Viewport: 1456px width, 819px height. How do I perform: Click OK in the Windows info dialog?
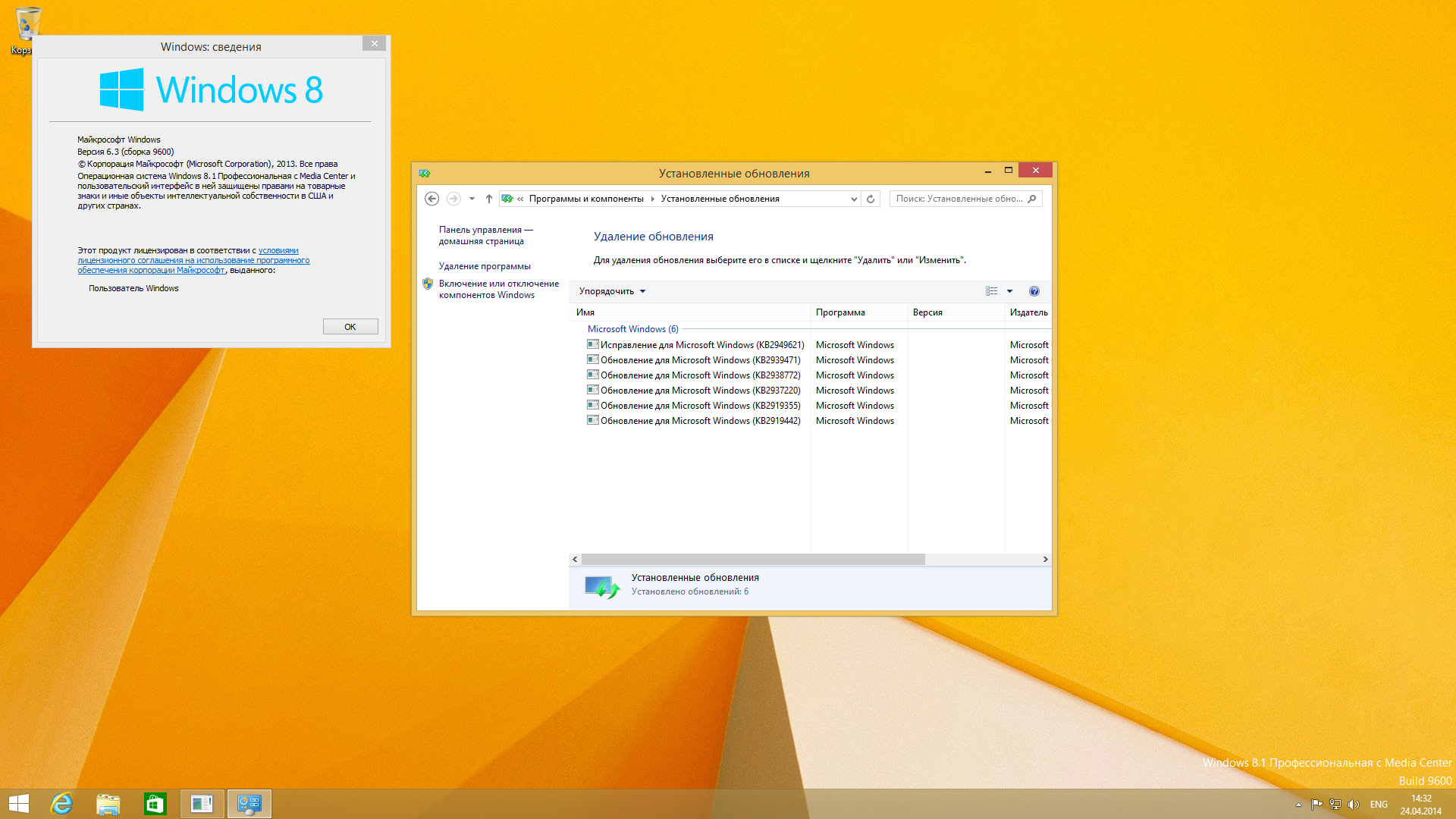[x=350, y=327]
